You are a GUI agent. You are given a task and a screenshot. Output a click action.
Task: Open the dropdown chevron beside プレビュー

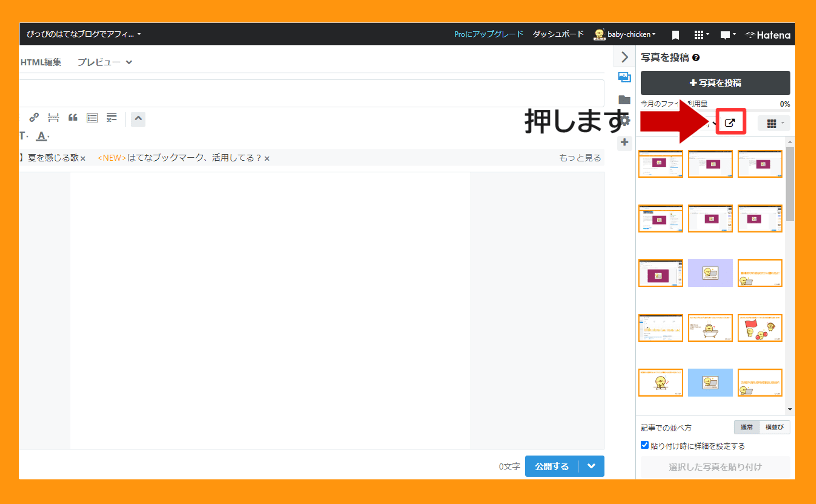[x=129, y=62]
